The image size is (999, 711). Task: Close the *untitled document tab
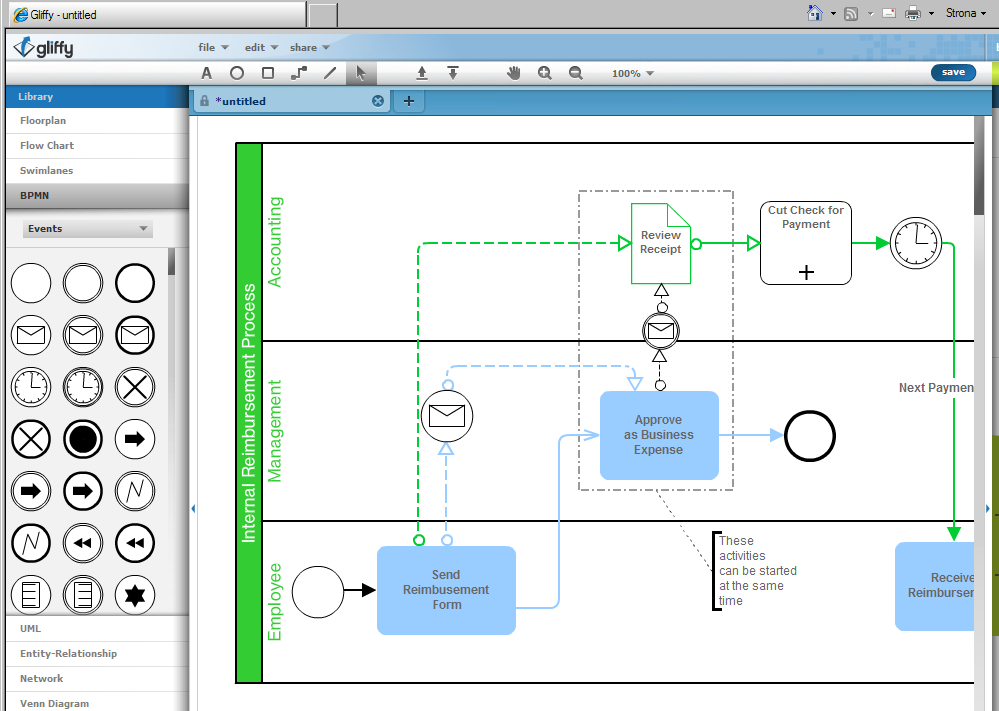point(378,101)
